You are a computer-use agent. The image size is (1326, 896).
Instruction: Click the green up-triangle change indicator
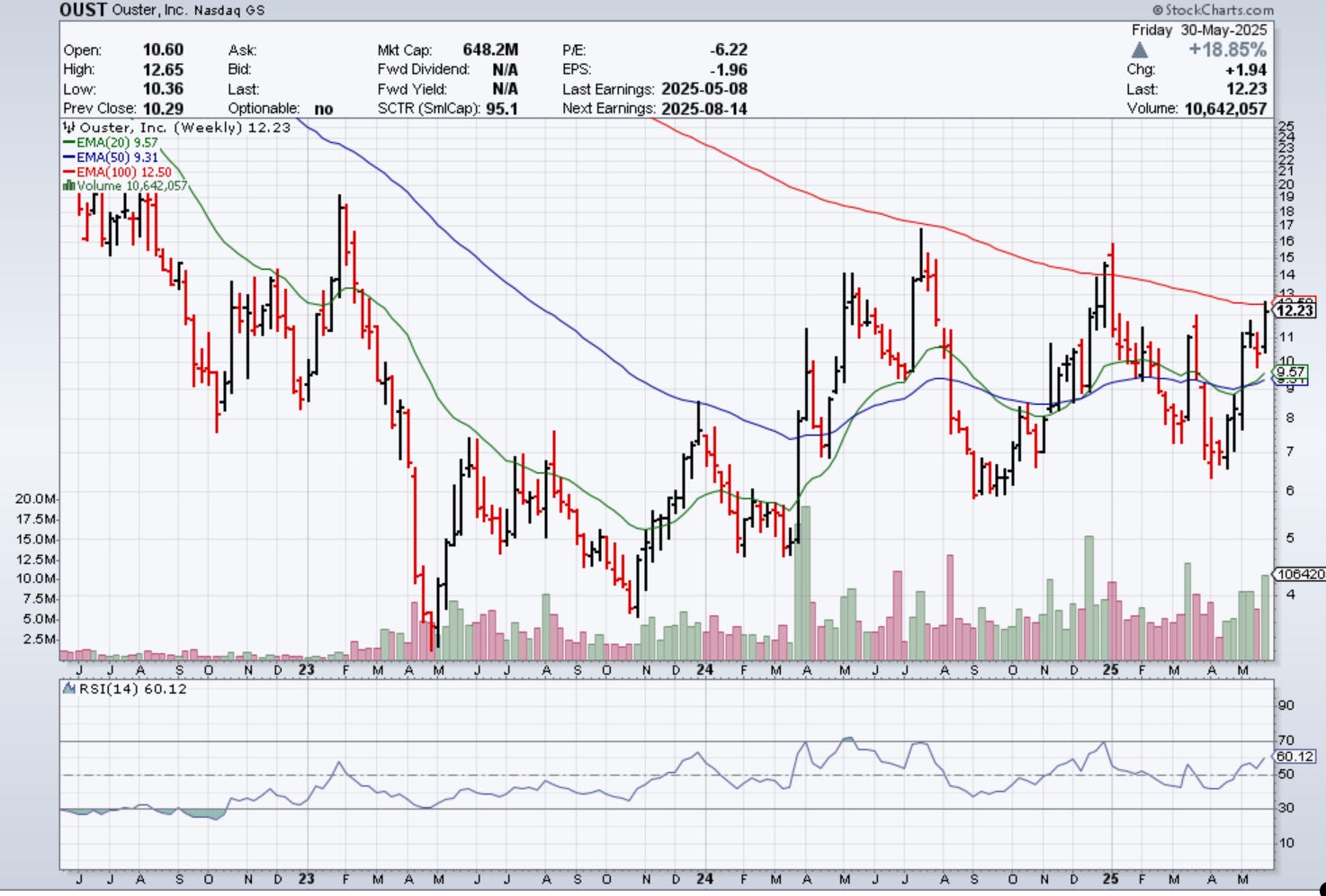1140,50
